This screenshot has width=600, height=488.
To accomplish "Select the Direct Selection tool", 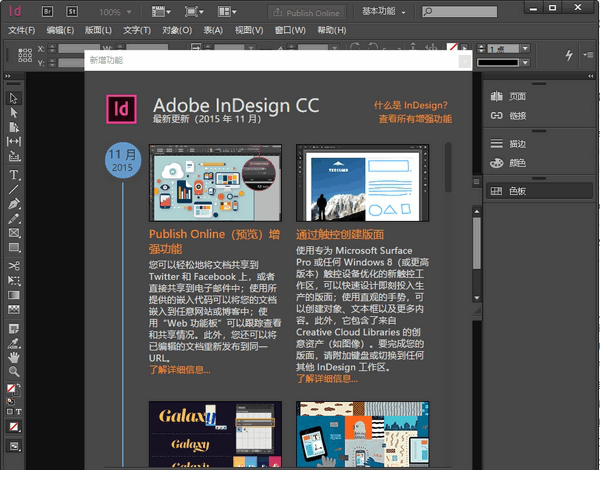I will pyautogui.click(x=14, y=113).
